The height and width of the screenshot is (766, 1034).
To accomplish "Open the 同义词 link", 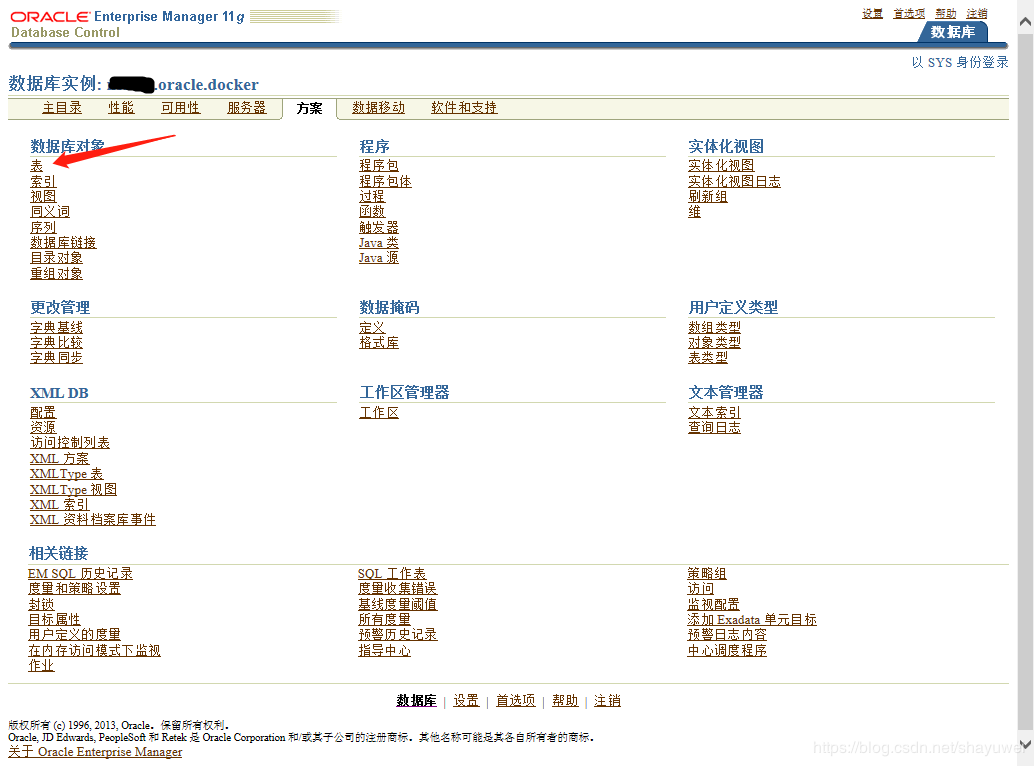I will pos(49,212).
